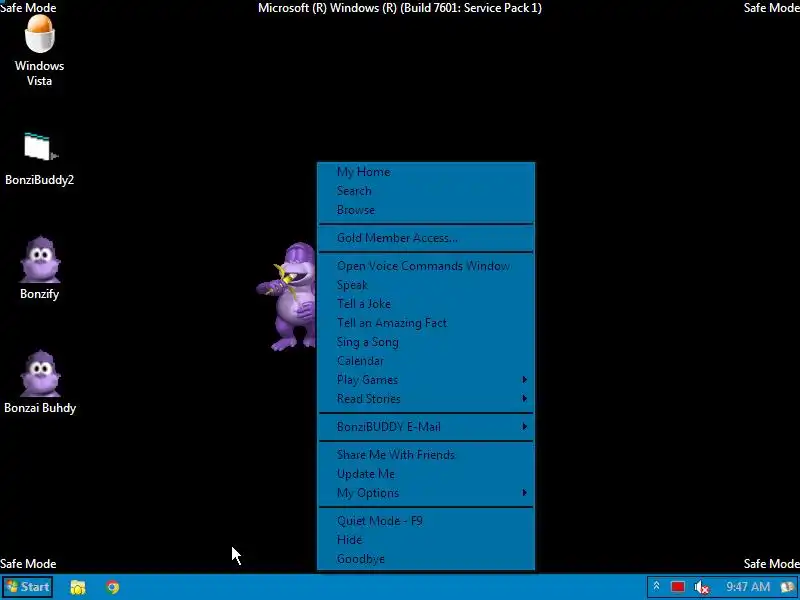Click the 9:47 AM clock

coord(747,587)
